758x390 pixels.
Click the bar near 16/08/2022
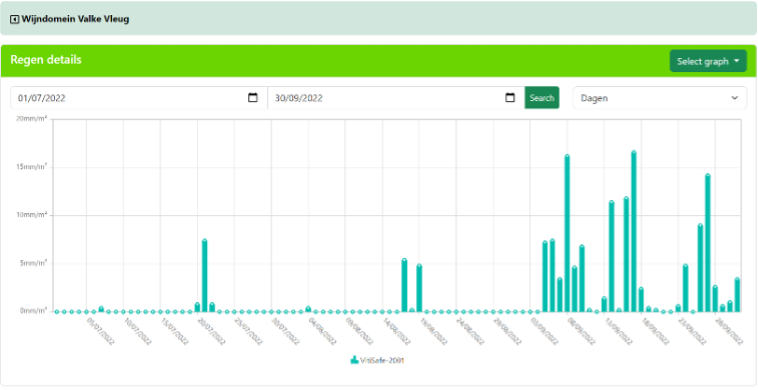(404, 286)
